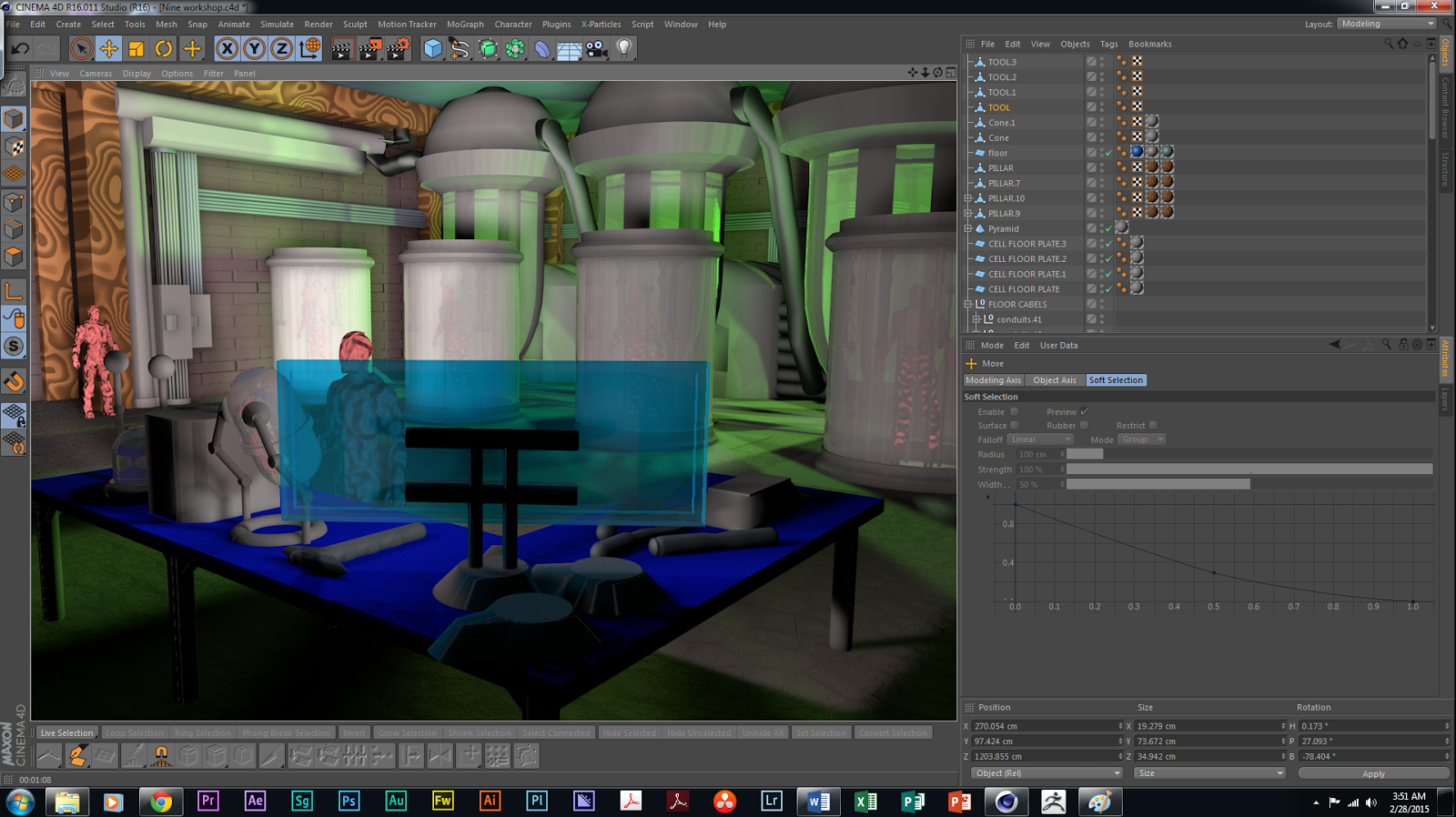Click the Undo arrow icon

coord(20,49)
